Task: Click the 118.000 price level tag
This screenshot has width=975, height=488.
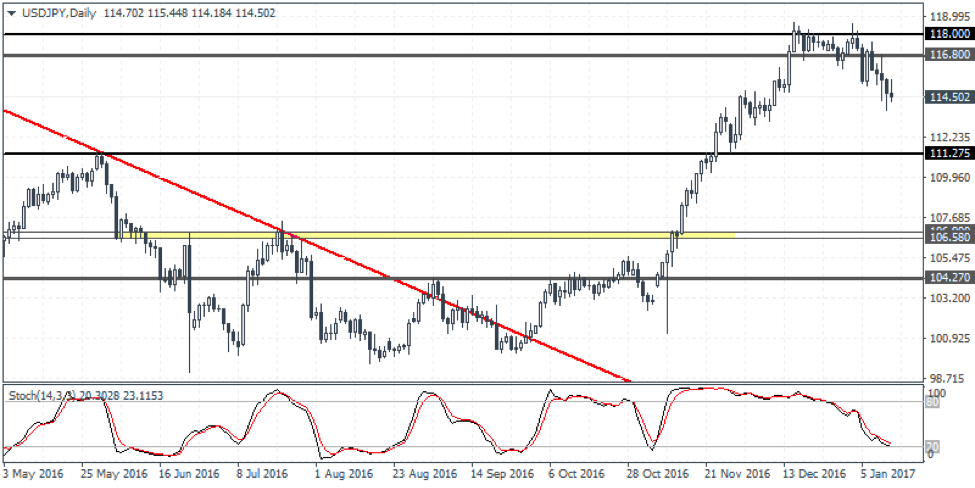Action: pyautogui.click(x=946, y=34)
